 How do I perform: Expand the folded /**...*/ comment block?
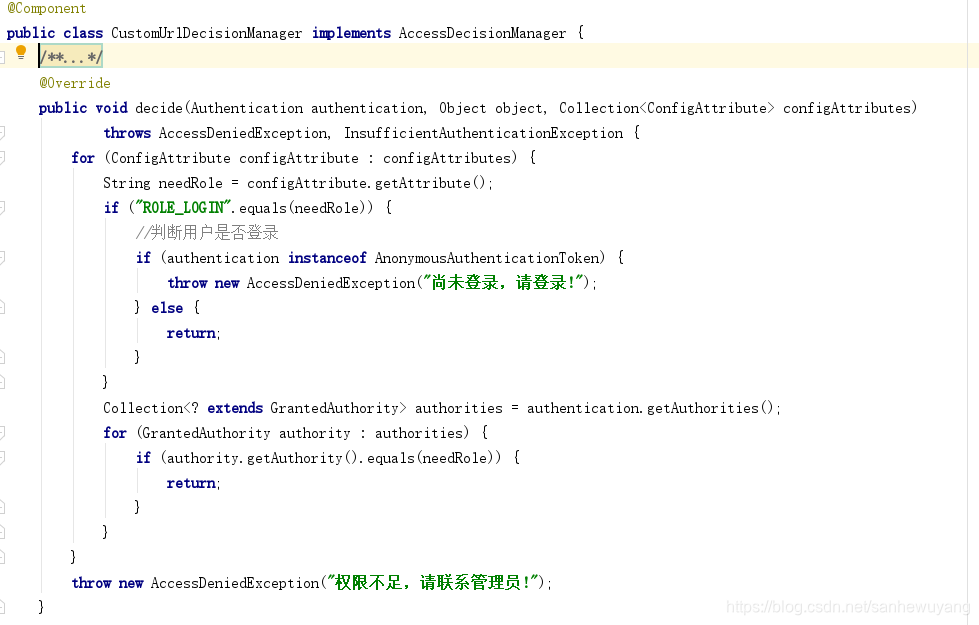click(71, 57)
